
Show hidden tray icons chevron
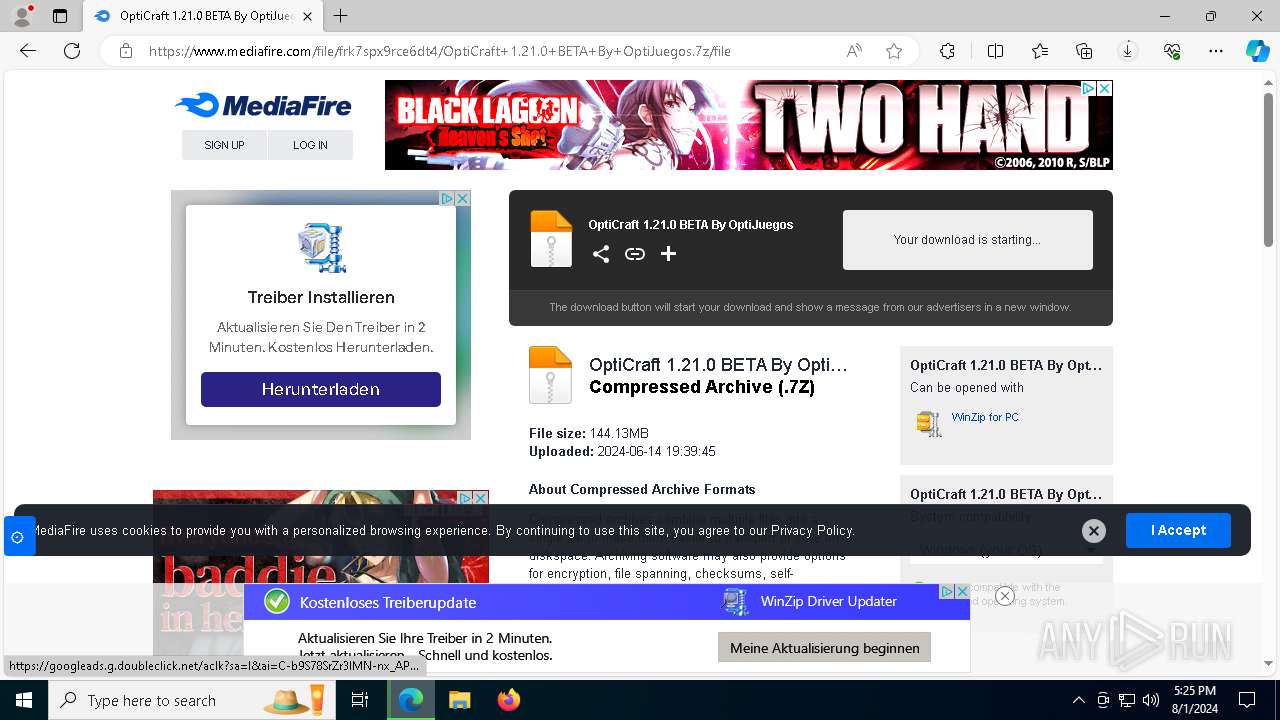1078,700
